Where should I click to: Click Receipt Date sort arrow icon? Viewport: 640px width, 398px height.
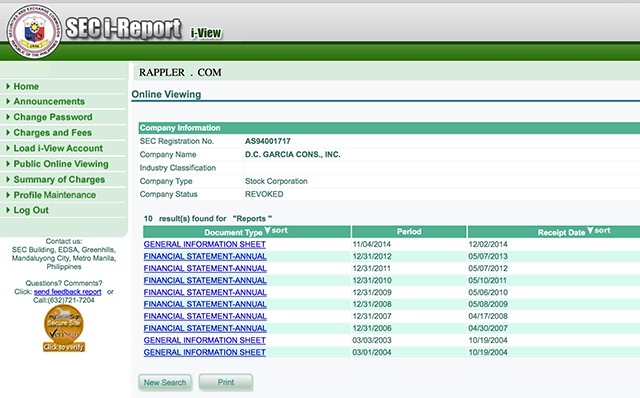[x=590, y=231]
